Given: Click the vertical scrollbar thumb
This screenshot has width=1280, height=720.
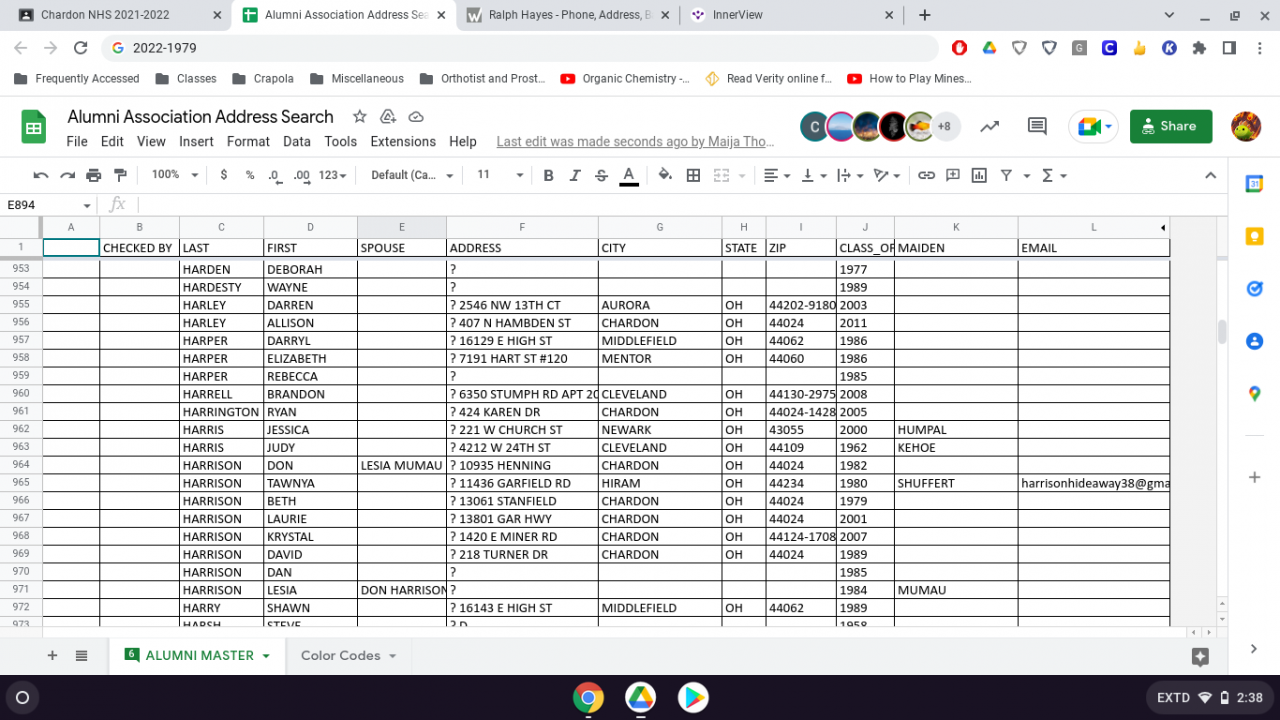Looking at the screenshot, I should pos(1221,331).
